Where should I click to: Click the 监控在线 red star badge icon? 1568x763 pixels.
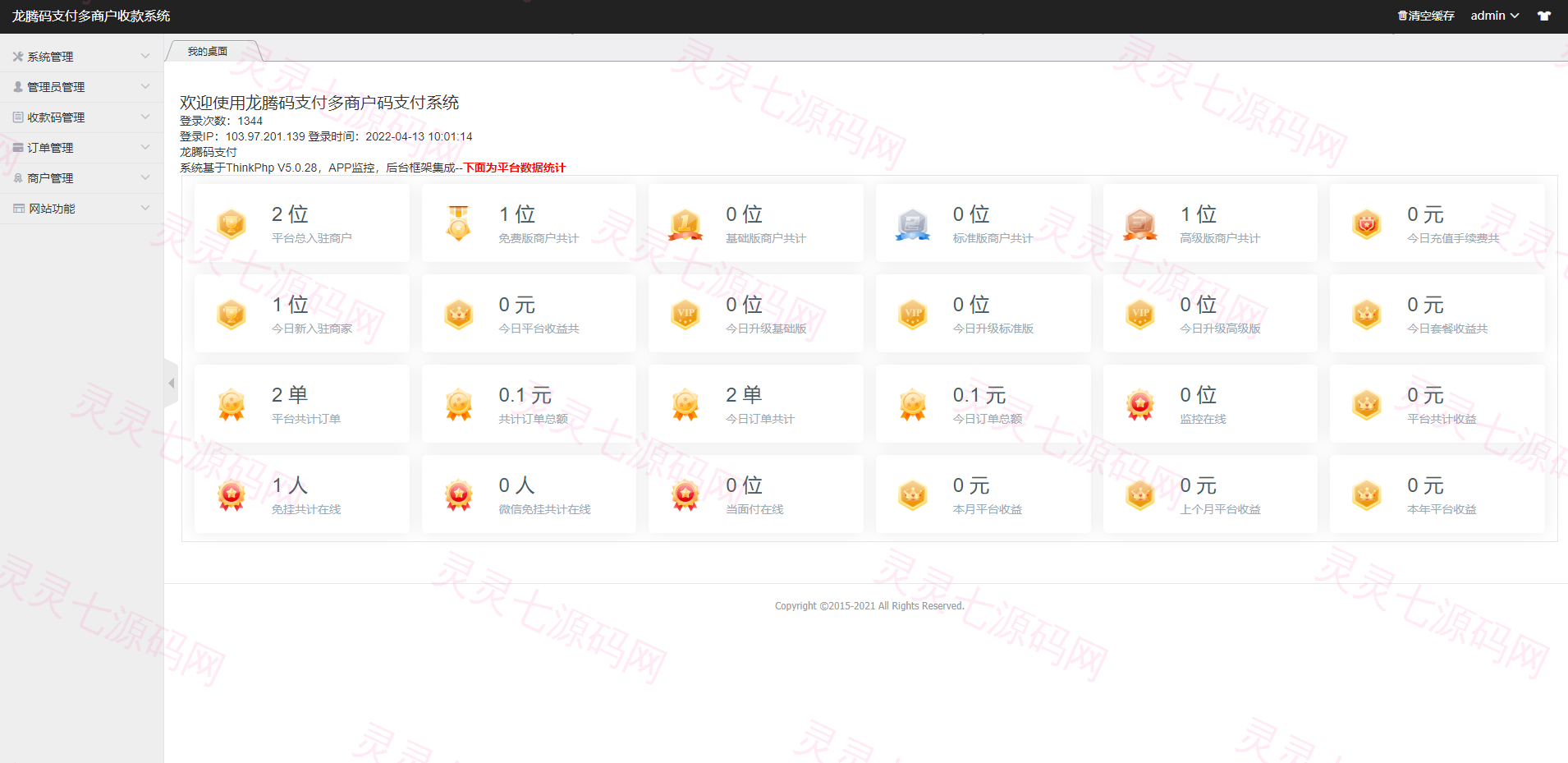[x=1140, y=404]
